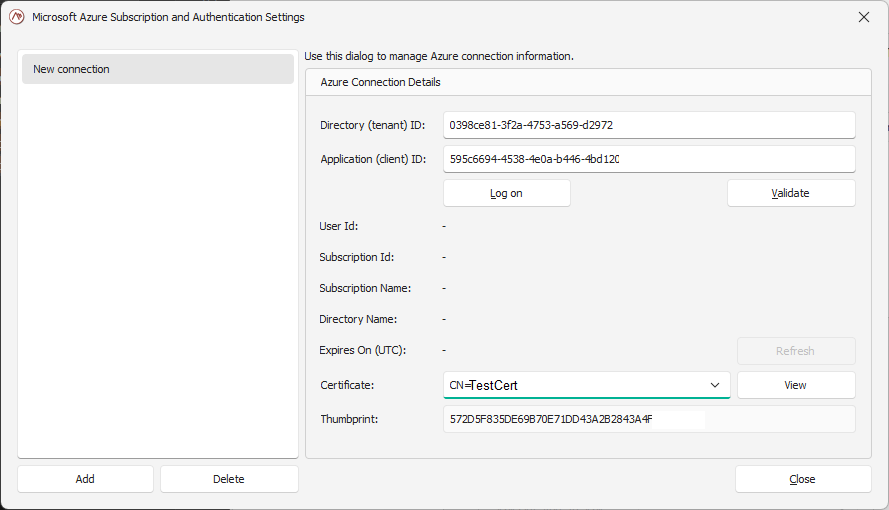889x510 pixels.
Task: Click the User Id label
Action: click(x=338, y=226)
